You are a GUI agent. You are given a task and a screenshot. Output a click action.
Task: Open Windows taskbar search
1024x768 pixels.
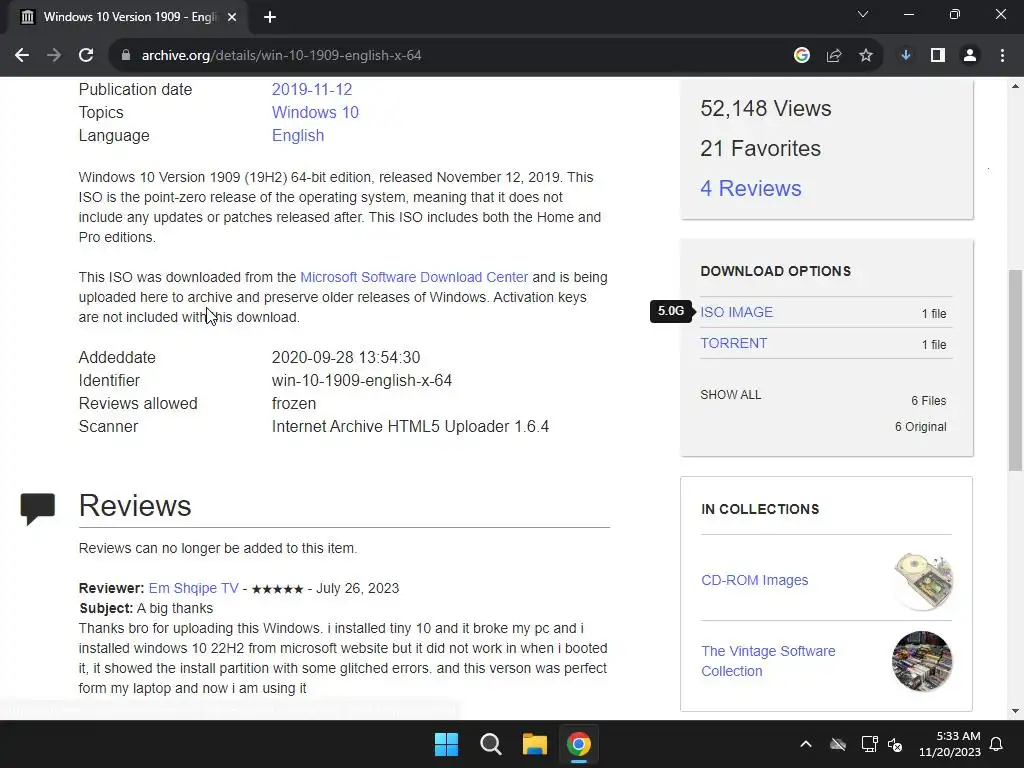(x=490, y=744)
